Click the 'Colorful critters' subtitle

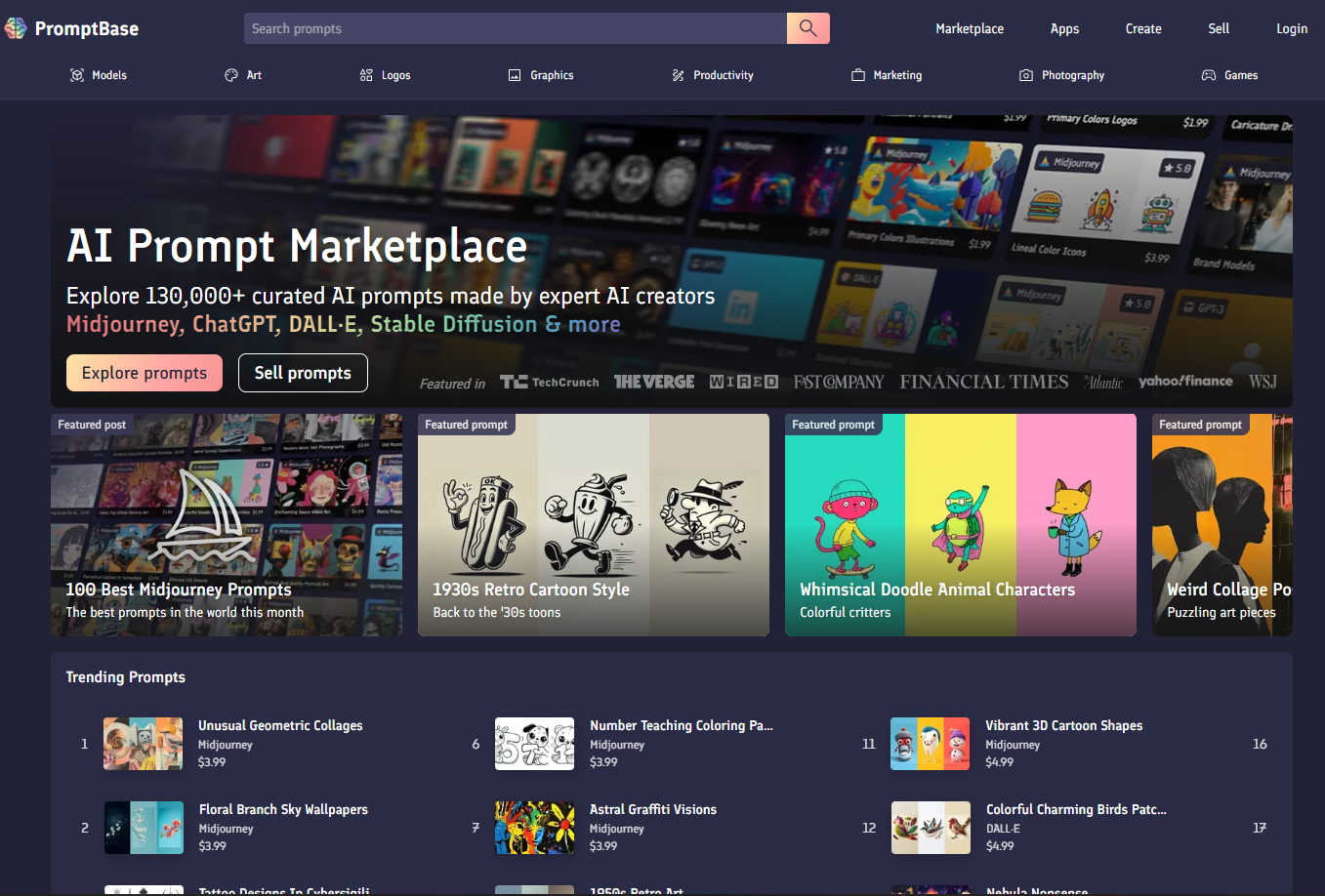pos(846,612)
